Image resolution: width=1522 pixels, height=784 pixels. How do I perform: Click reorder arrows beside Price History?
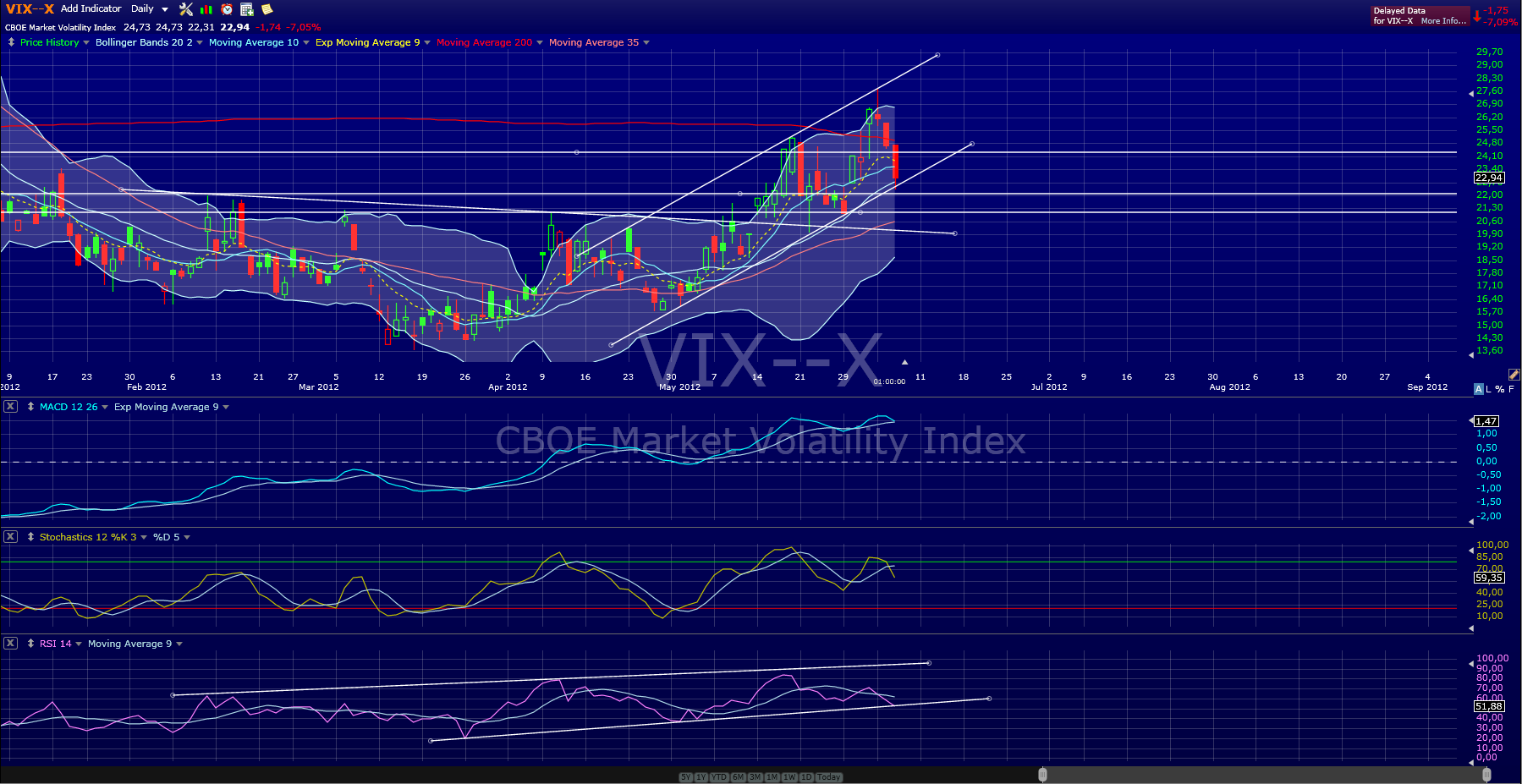[11, 42]
